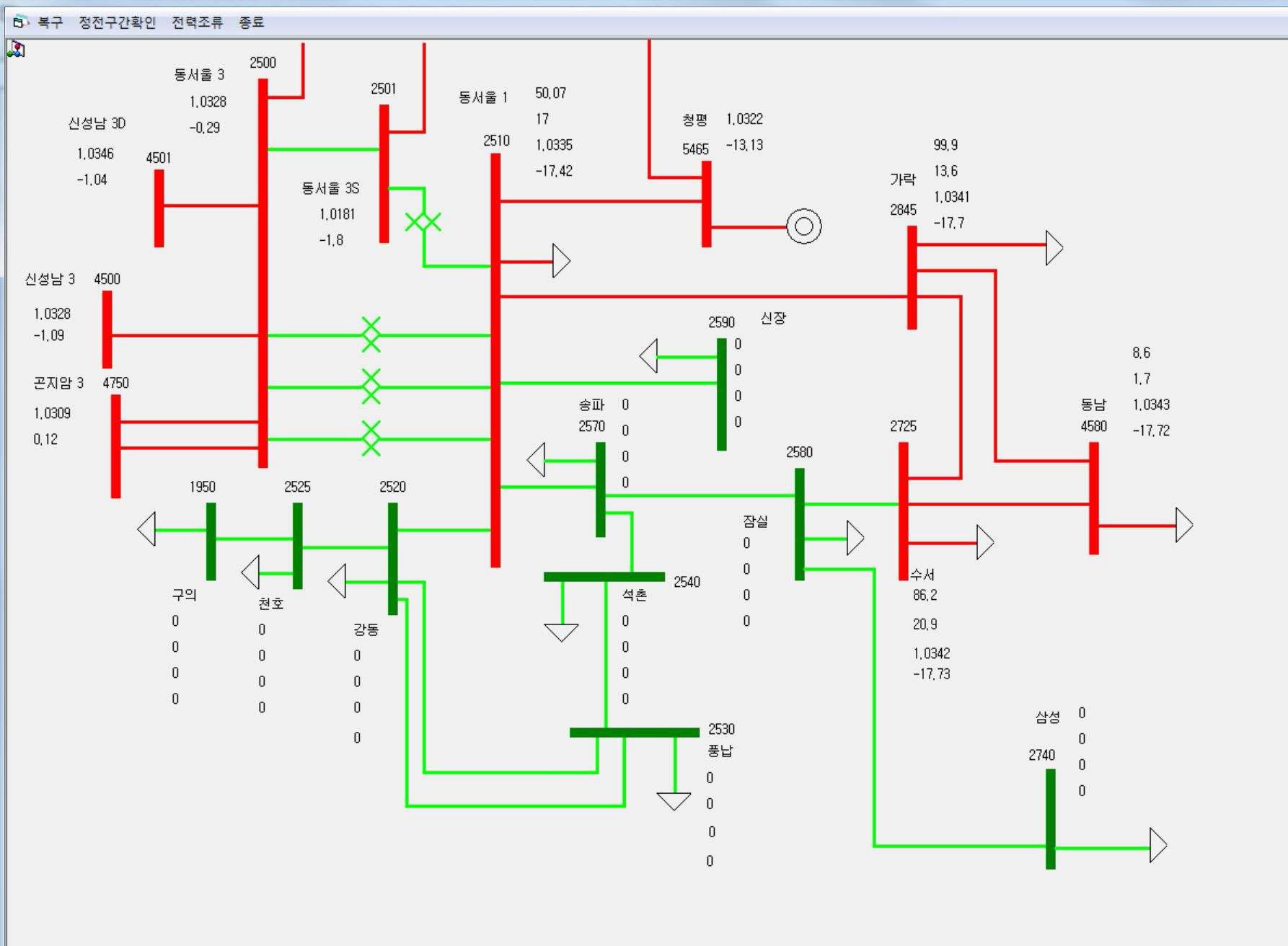
Task: Click the 동서울 3S label
Action: [x=330, y=188]
